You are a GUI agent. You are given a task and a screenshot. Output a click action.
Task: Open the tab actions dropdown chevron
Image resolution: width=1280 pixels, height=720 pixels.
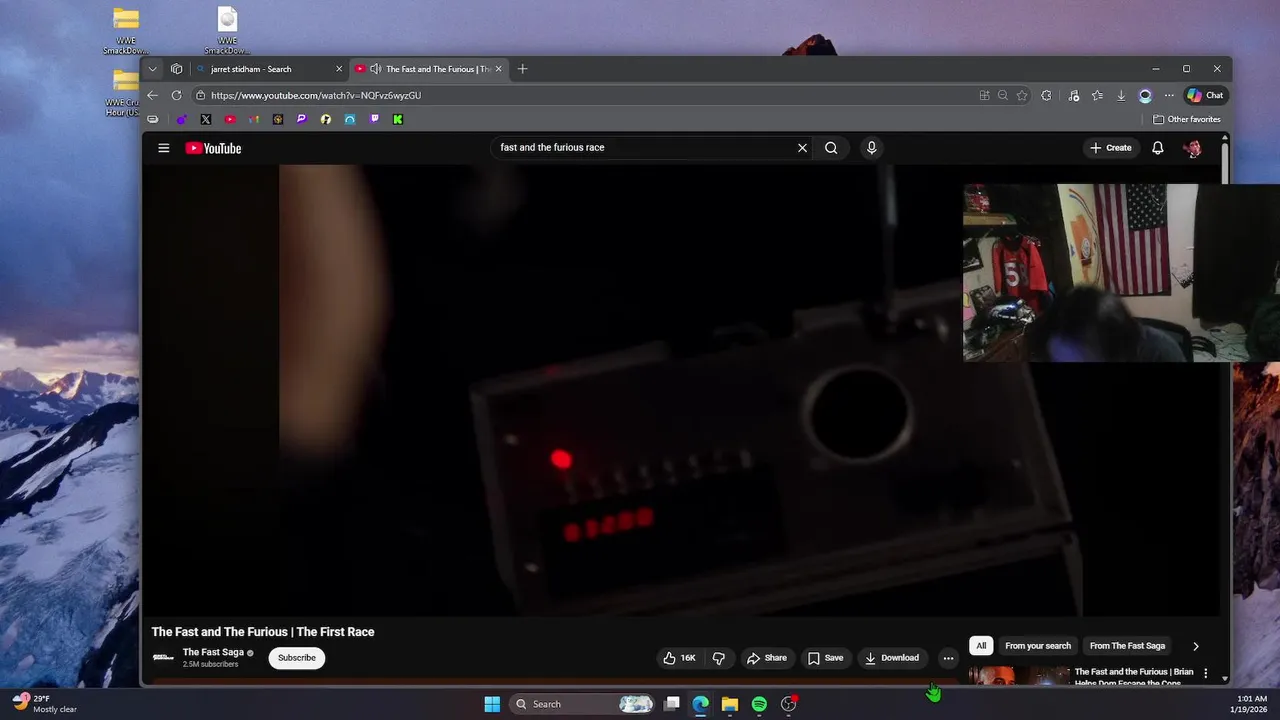(x=152, y=69)
